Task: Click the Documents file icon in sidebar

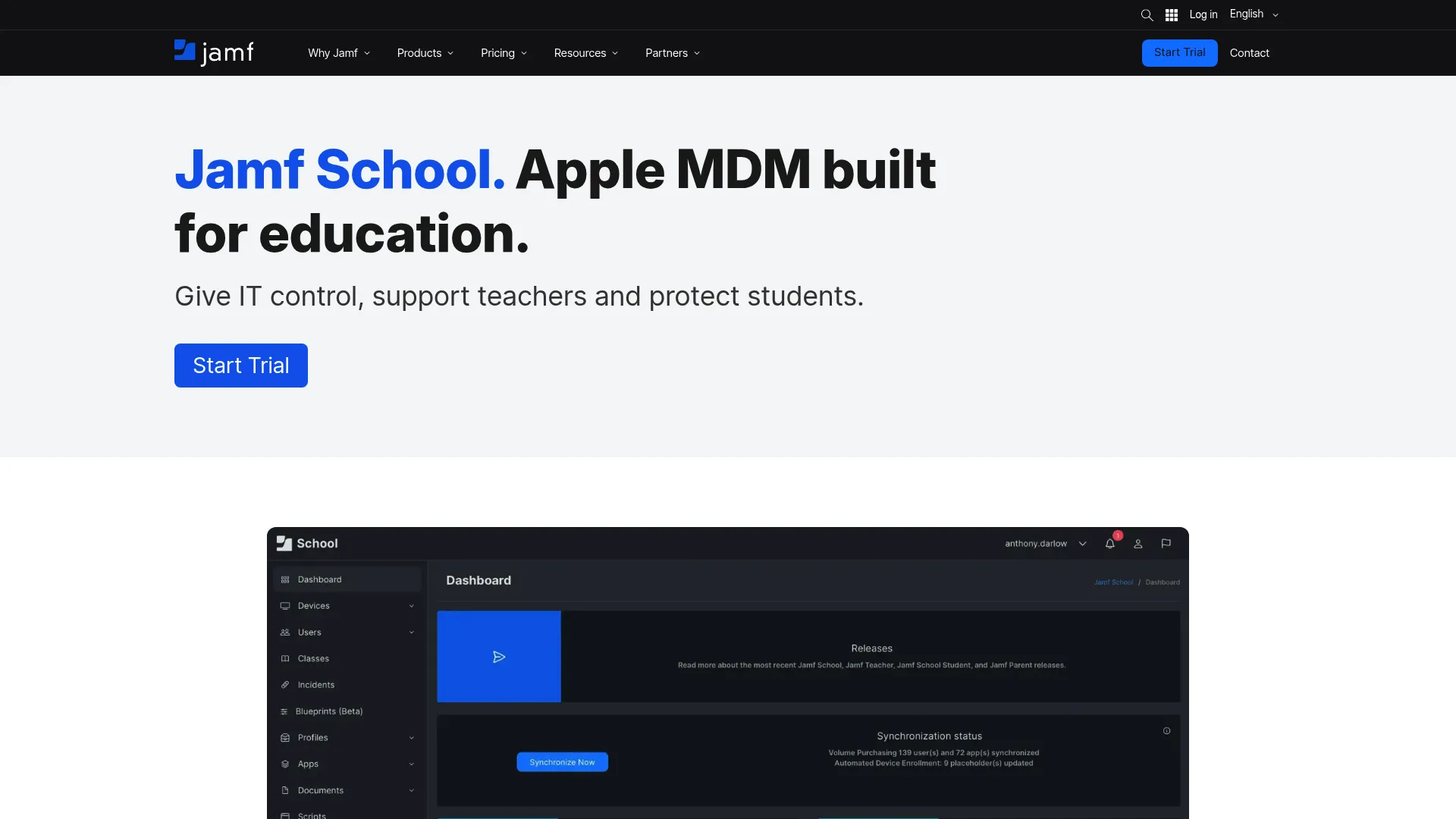Action: [x=285, y=791]
